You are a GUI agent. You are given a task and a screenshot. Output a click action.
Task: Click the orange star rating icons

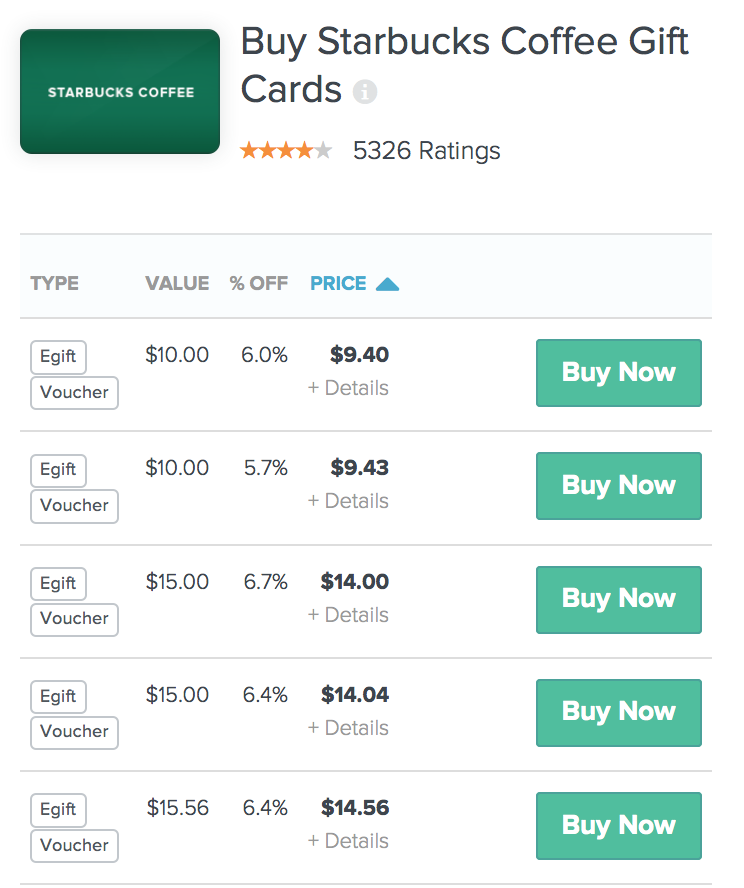tap(286, 151)
